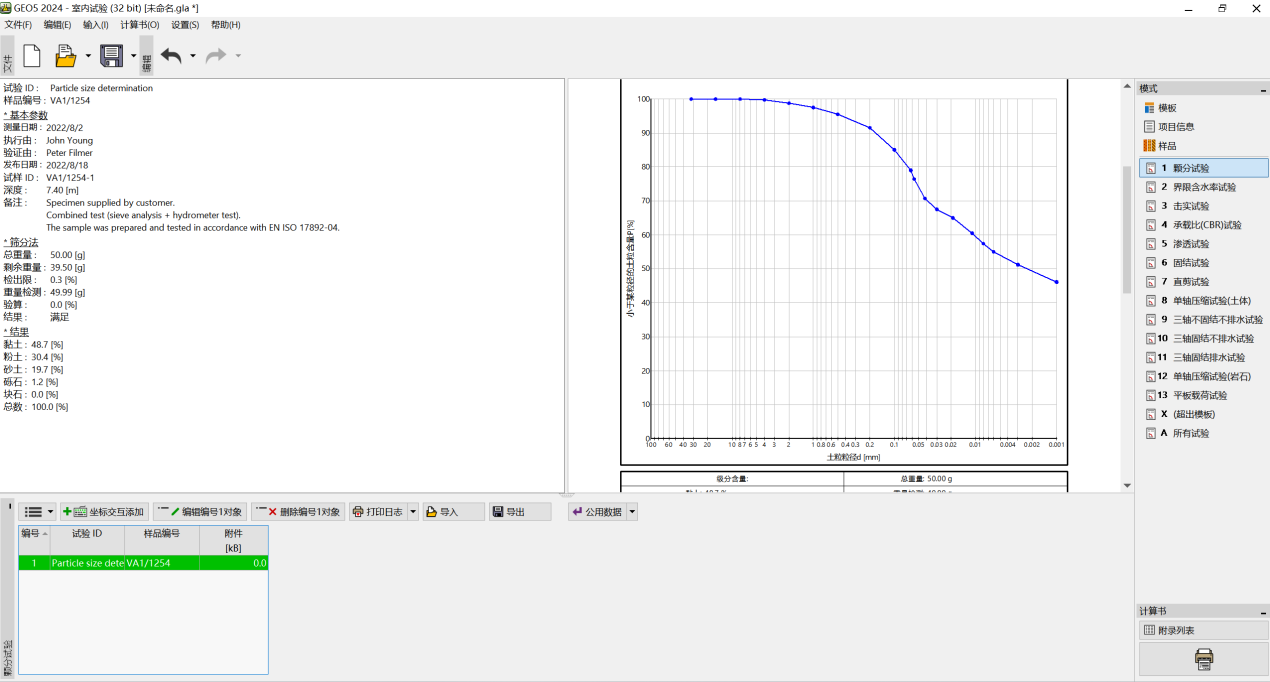
Task: Sort the table by the 编号 column header
Action: click(34, 540)
